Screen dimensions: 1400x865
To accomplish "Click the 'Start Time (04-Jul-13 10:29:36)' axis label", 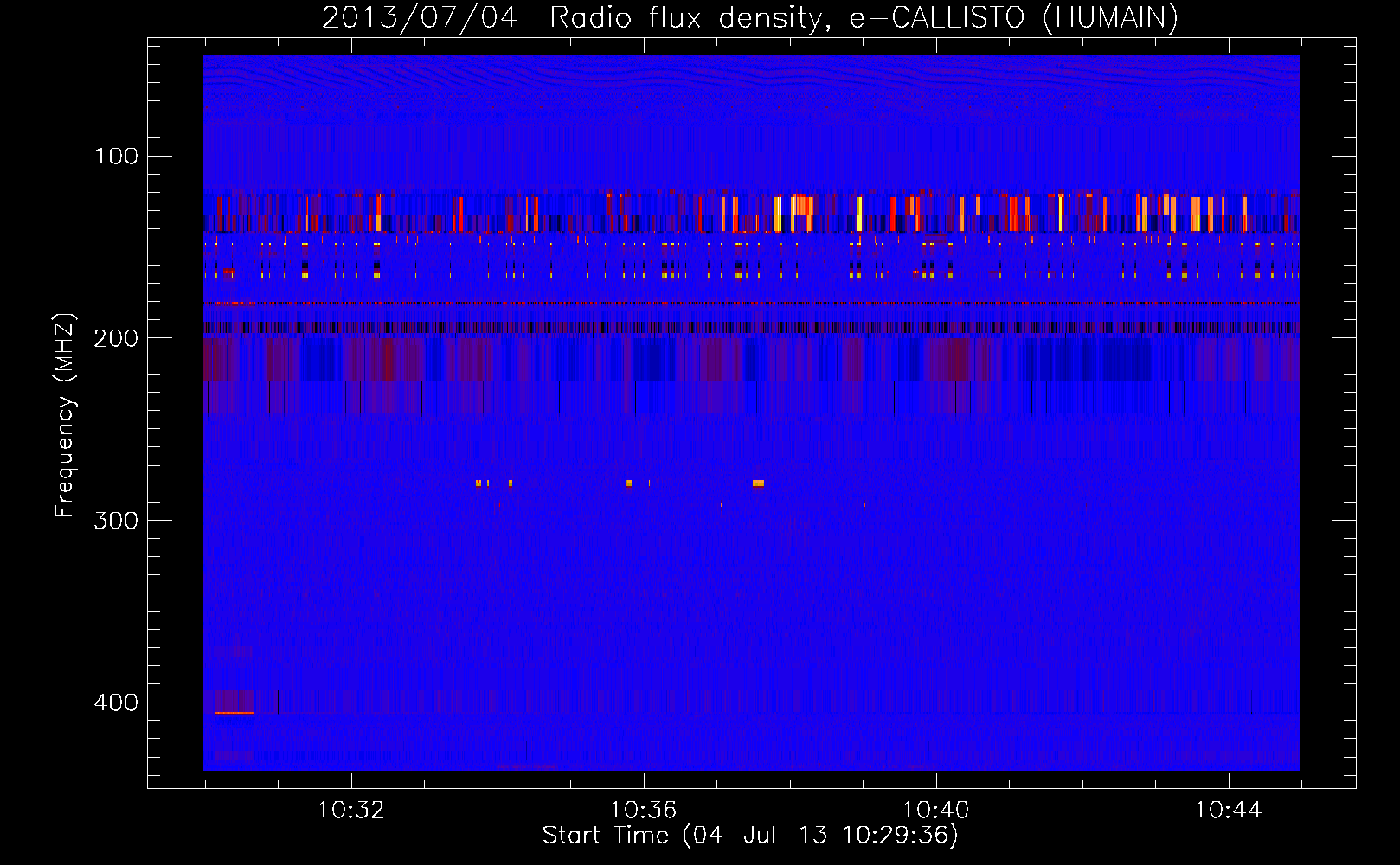I will 750,836.
